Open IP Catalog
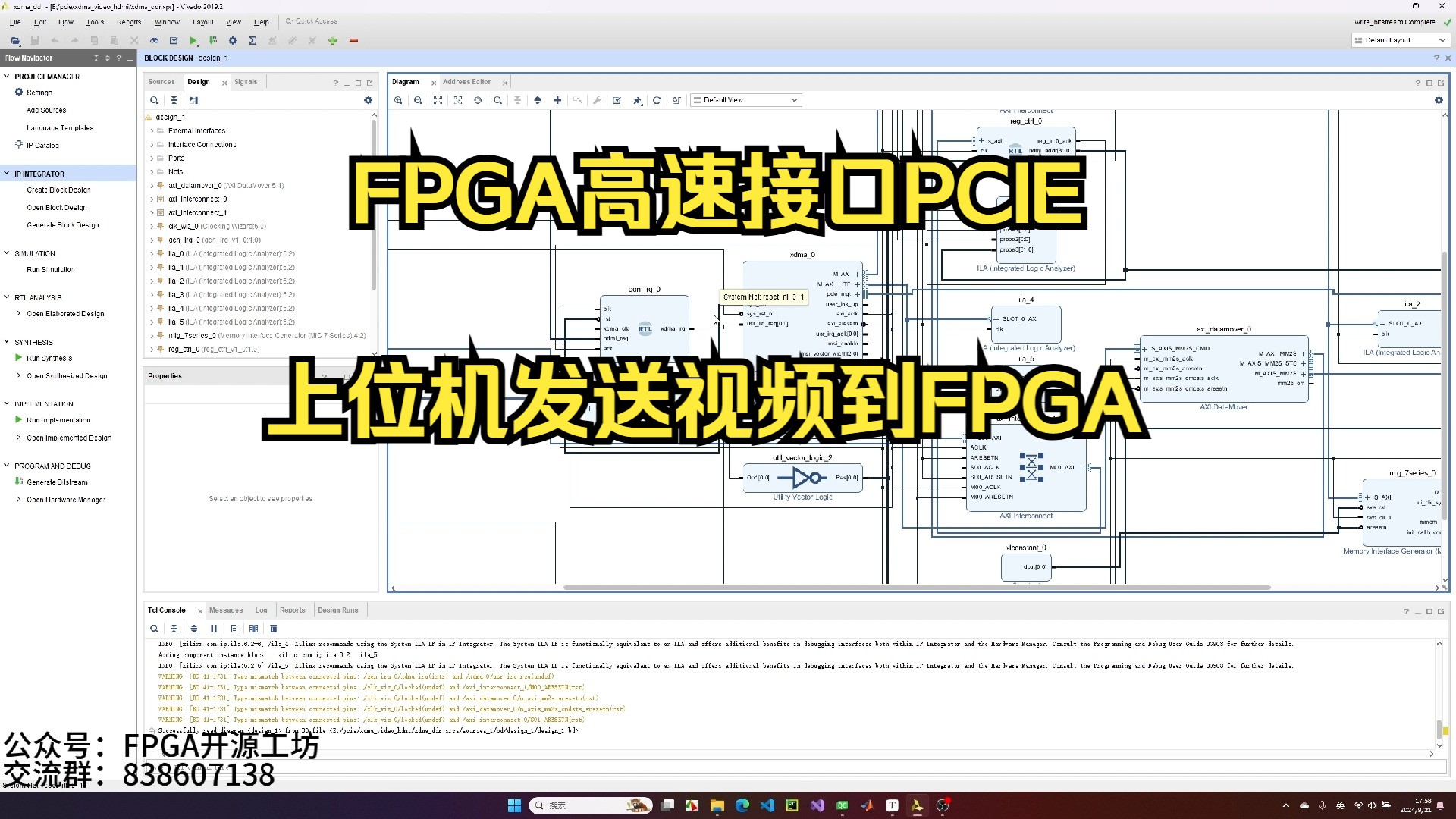This screenshot has width=1456, height=819. (x=42, y=146)
